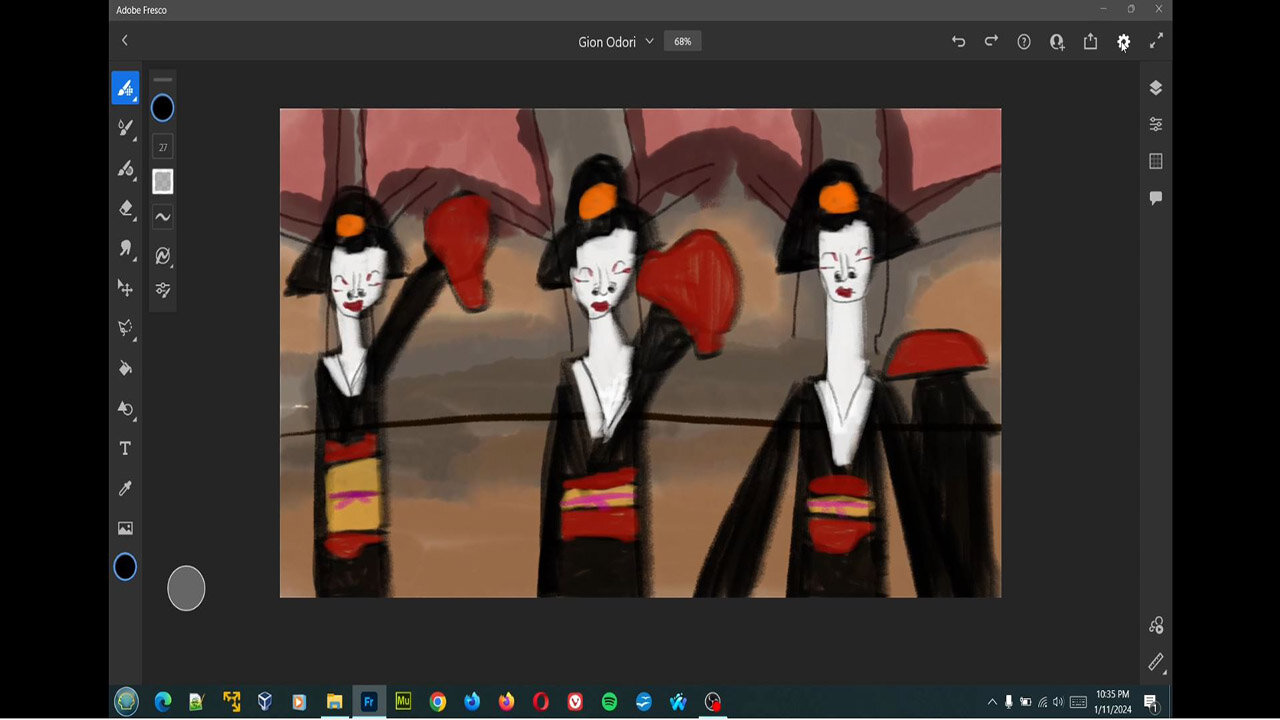The width and height of the screenshot is (1280, 720).
Task: Select the Live Brushes tool
Action: (125, 128)
